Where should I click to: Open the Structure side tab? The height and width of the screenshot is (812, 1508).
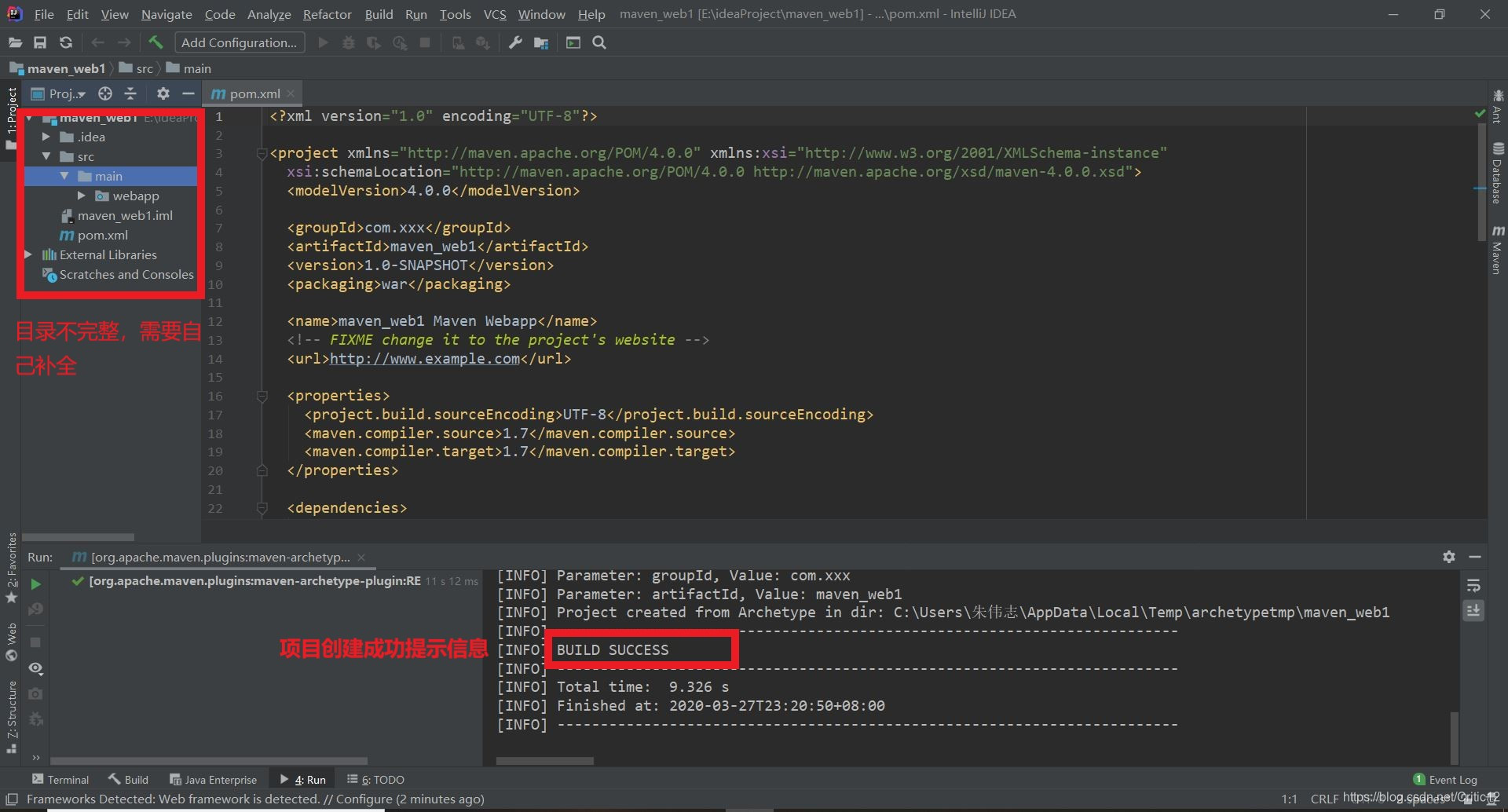[x=11, y=716]
